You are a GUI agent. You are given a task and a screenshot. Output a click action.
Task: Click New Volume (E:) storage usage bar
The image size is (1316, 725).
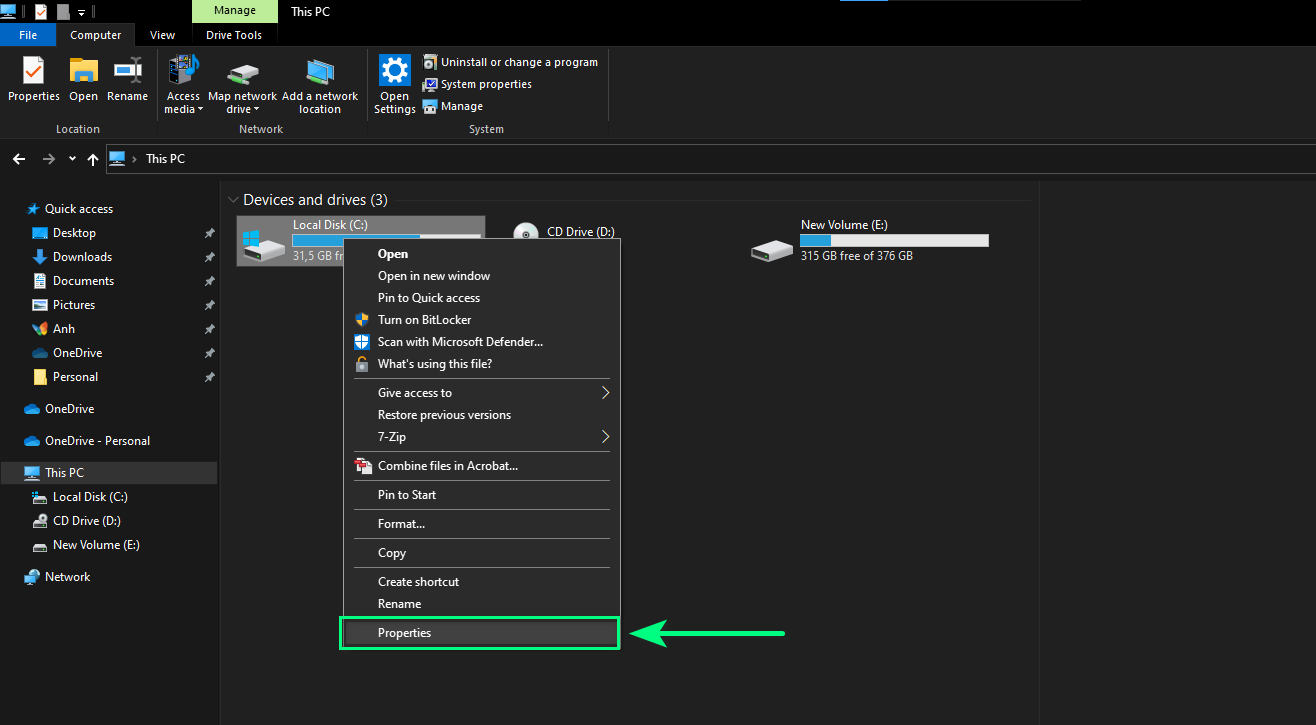point(893,240)
